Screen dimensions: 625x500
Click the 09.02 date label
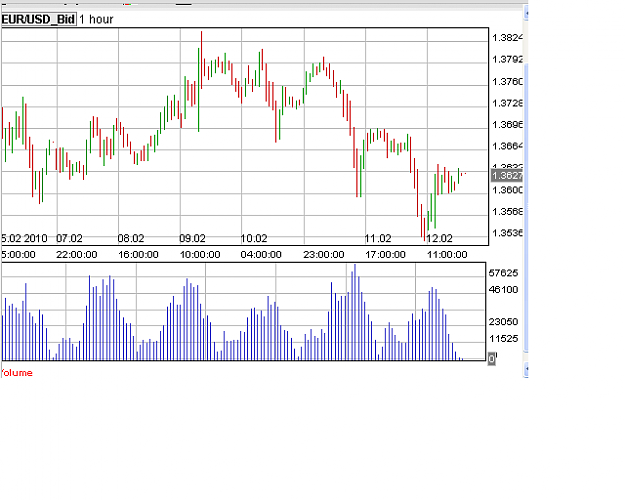[192, 238]
